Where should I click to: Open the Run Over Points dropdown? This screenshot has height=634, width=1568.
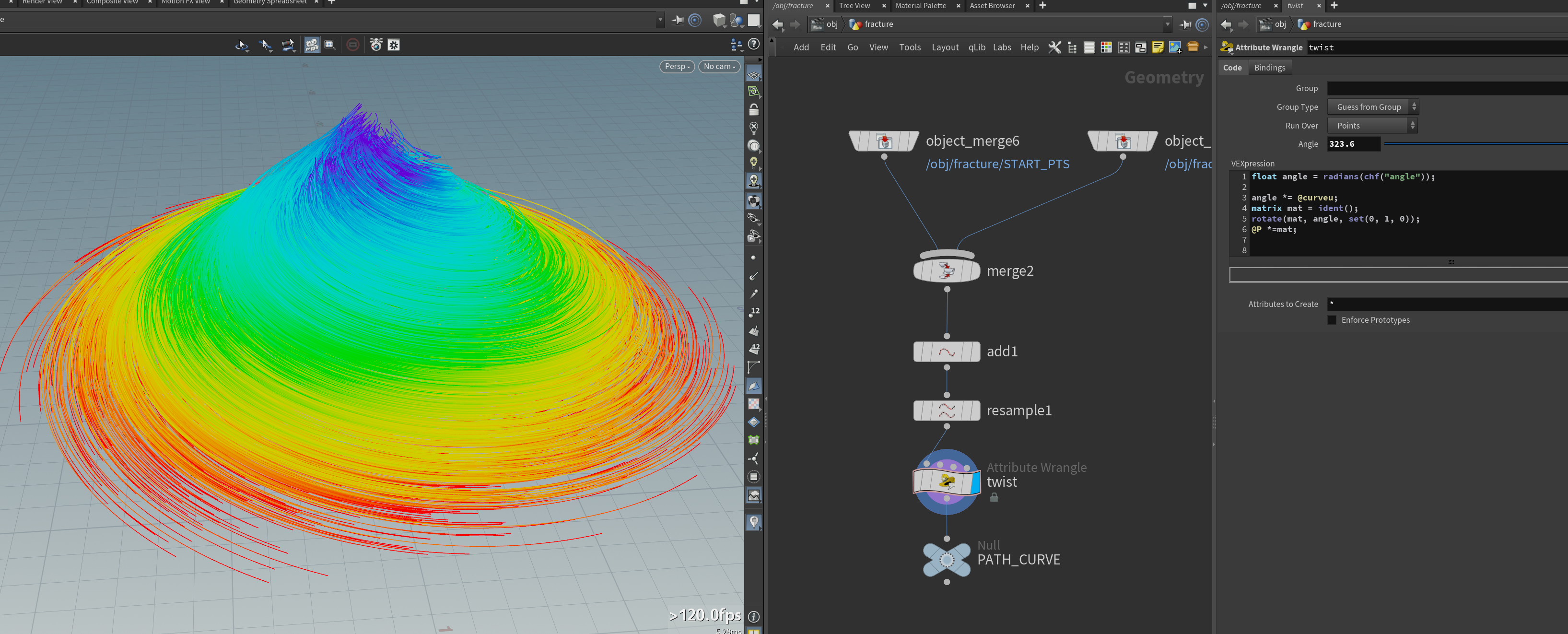pyautogui.click(x=1373, y=126)
